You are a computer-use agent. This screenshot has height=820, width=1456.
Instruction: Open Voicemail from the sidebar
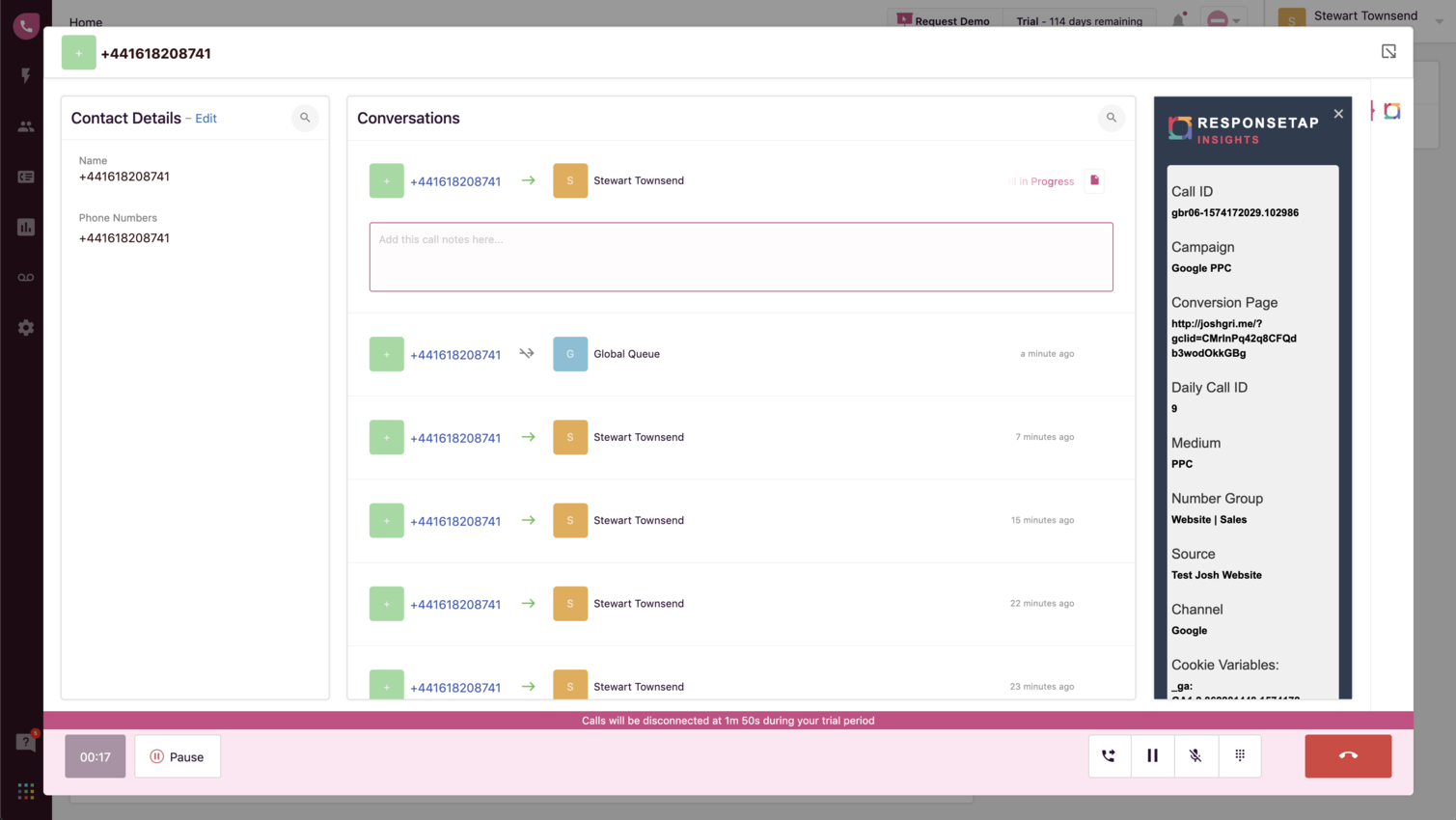click(25, 277)
